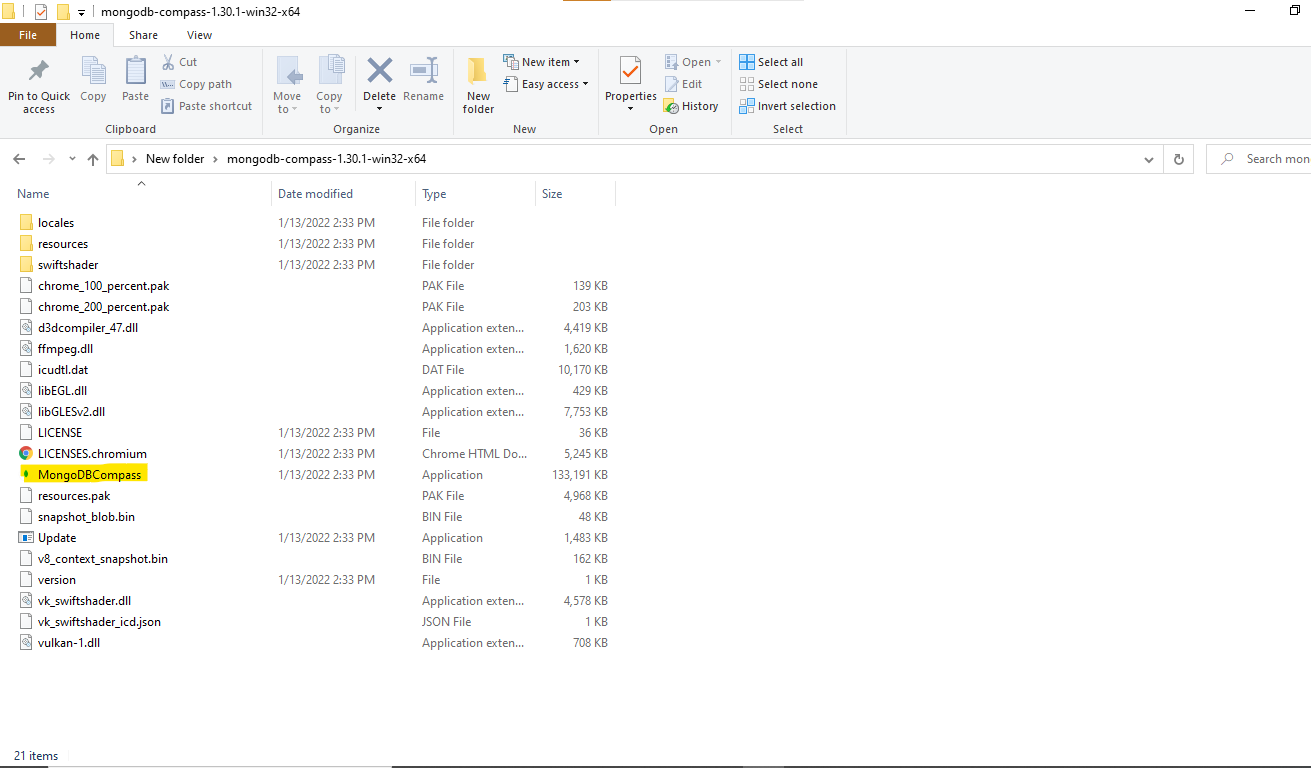The image size is (1311, 768).
Task: Switch to the View ribbon tab
Action: click(x=200, y=35)
